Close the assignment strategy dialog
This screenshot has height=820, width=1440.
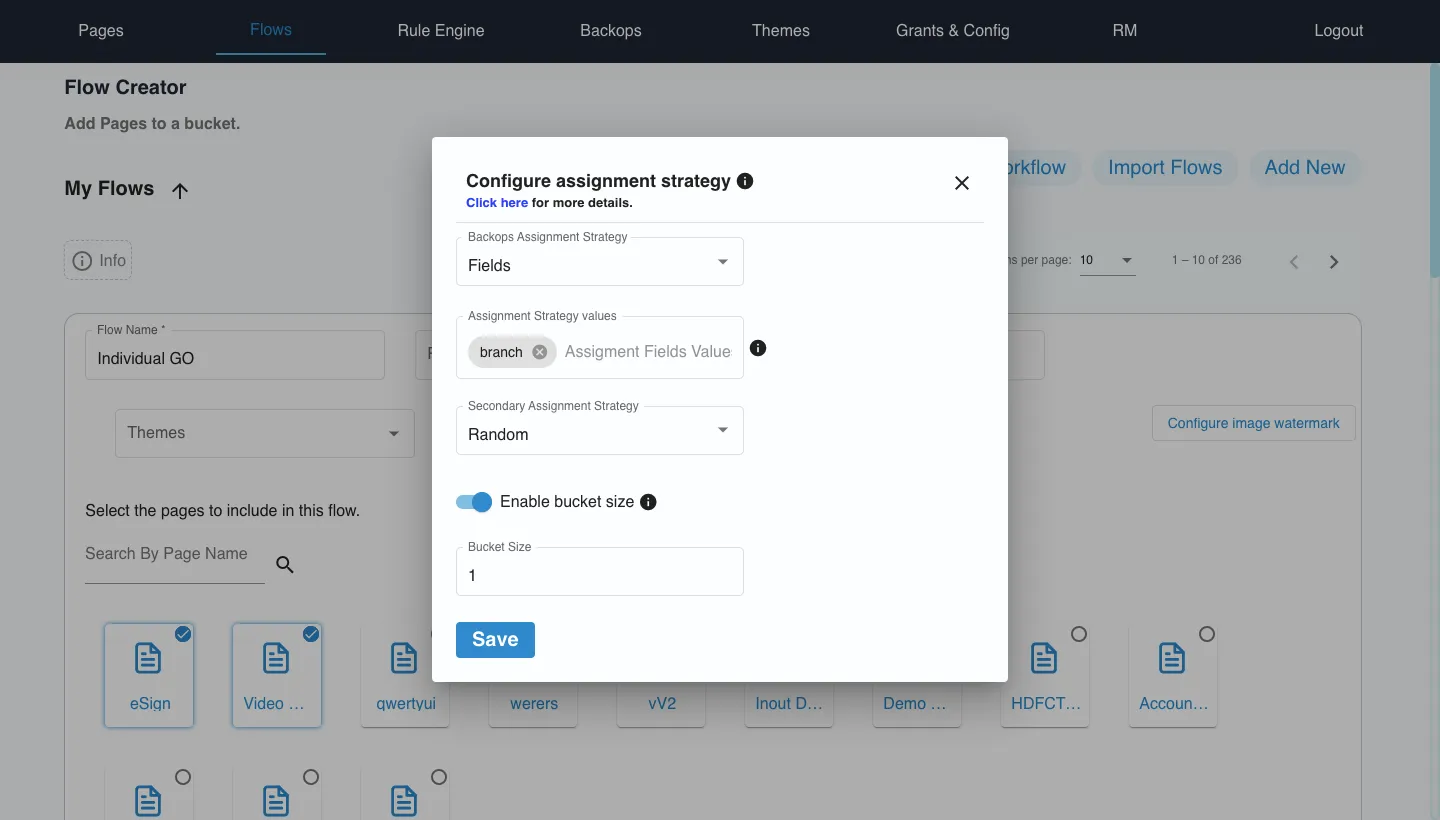(962, 183)
